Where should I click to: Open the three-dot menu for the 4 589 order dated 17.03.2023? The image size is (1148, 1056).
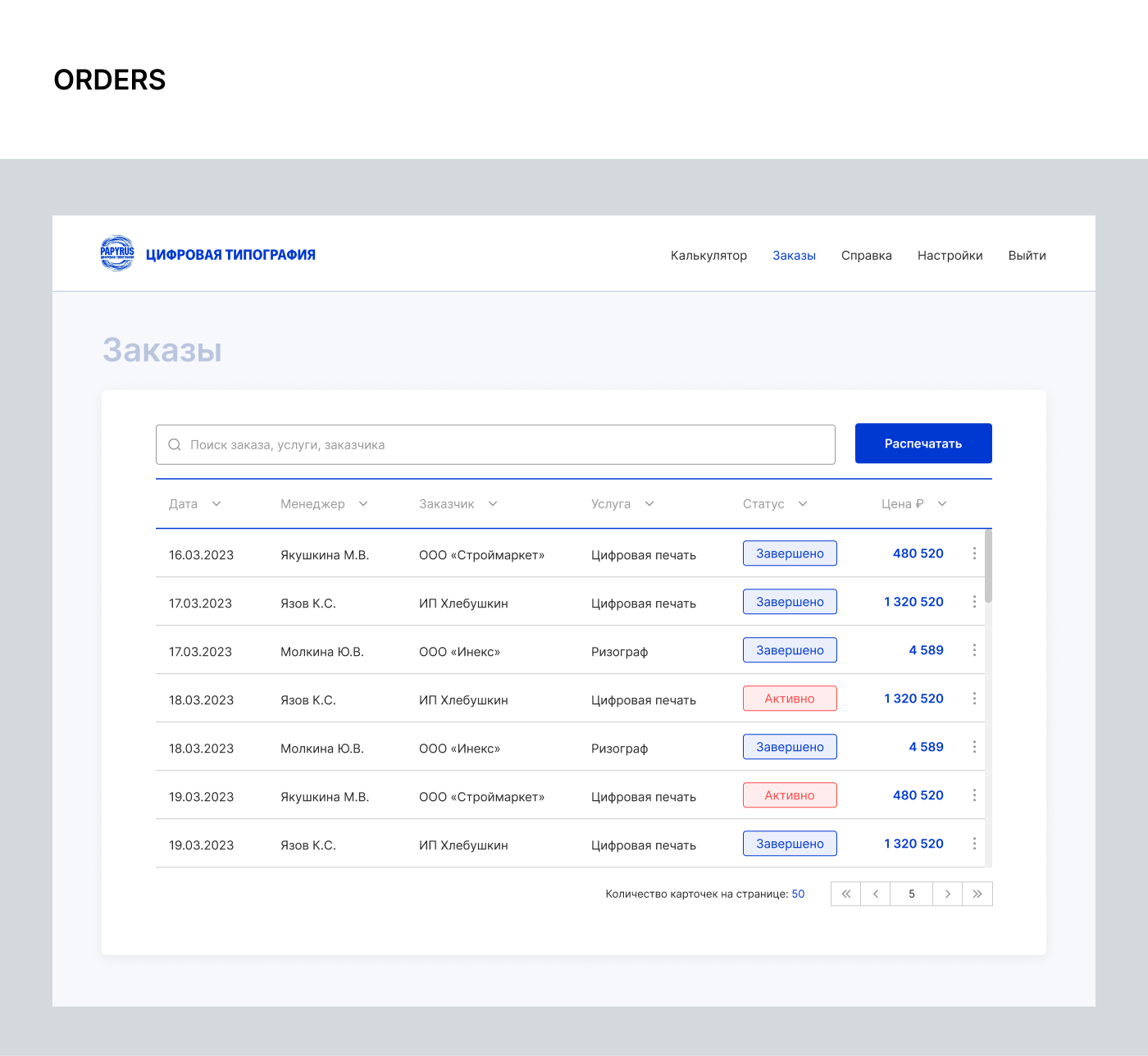pyautogui.click(x=974, y=650)
